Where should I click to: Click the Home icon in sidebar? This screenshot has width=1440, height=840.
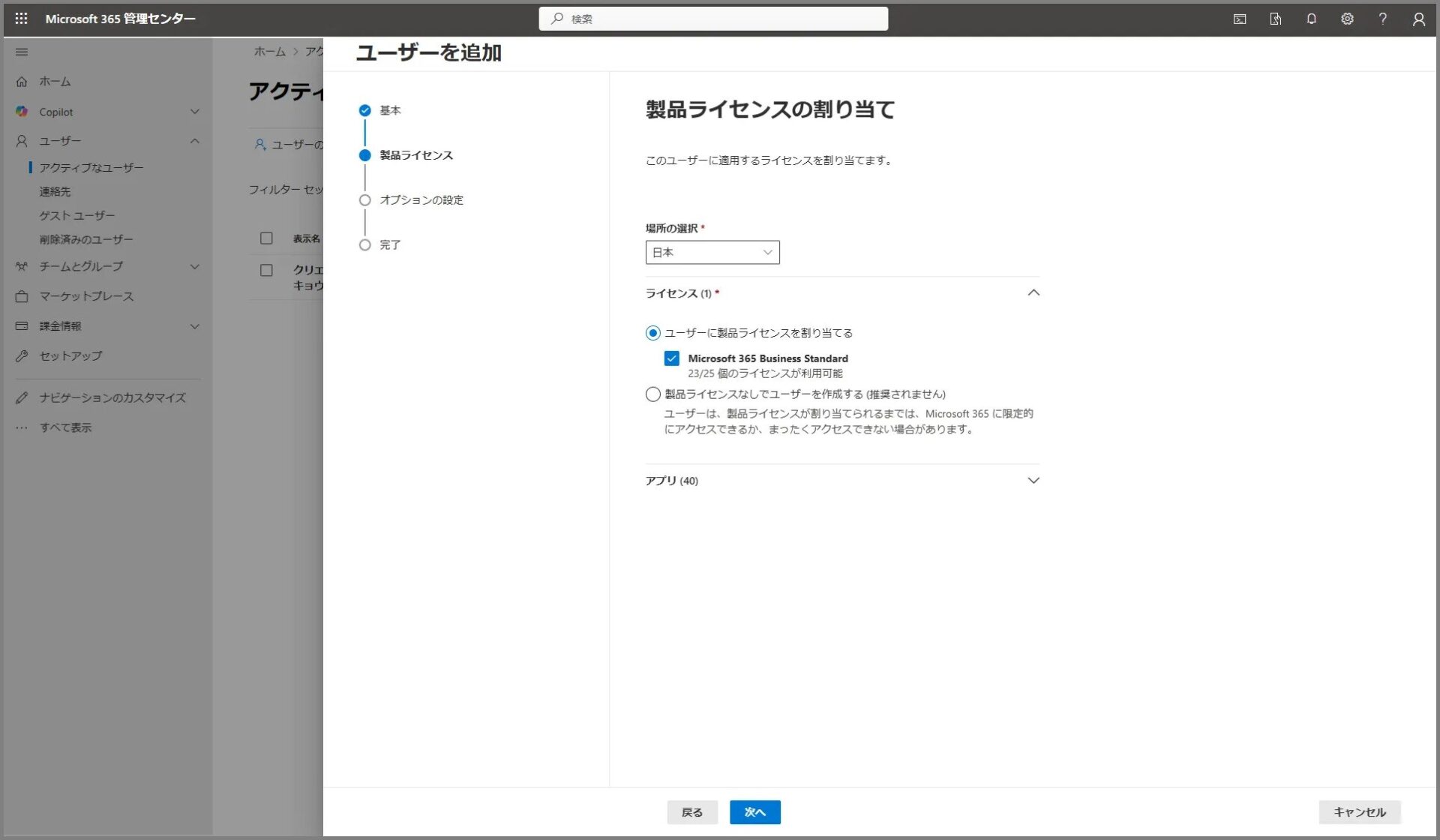tap(22, 82)
